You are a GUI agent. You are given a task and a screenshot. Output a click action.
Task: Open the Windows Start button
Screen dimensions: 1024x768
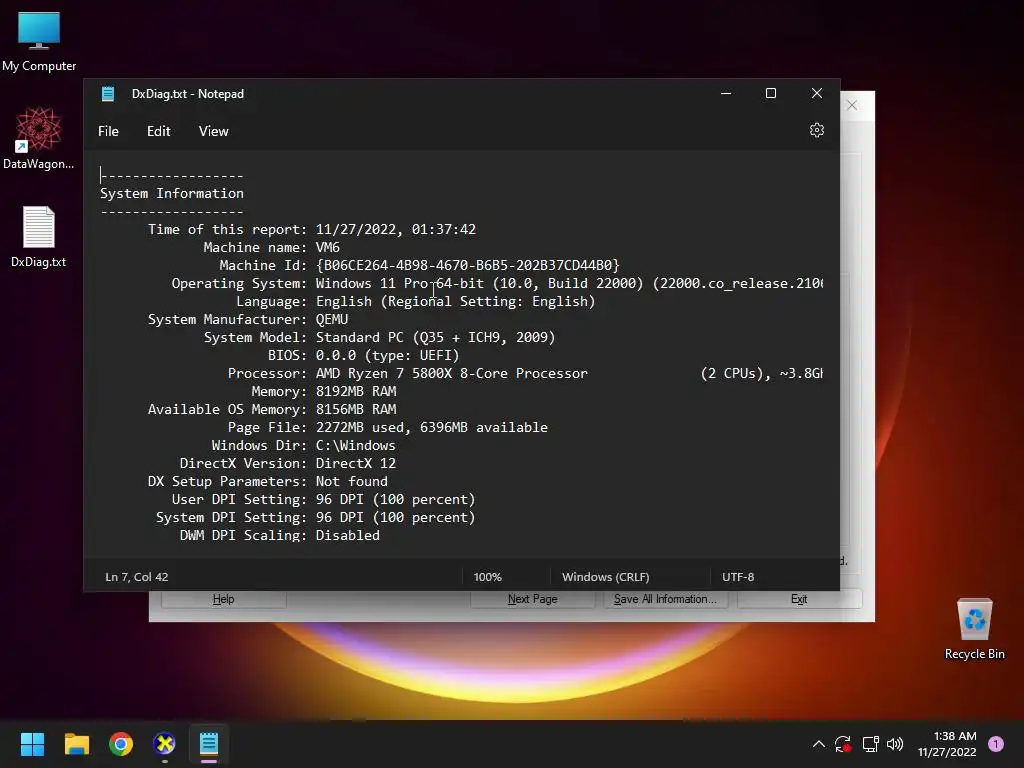pos(32,744)
